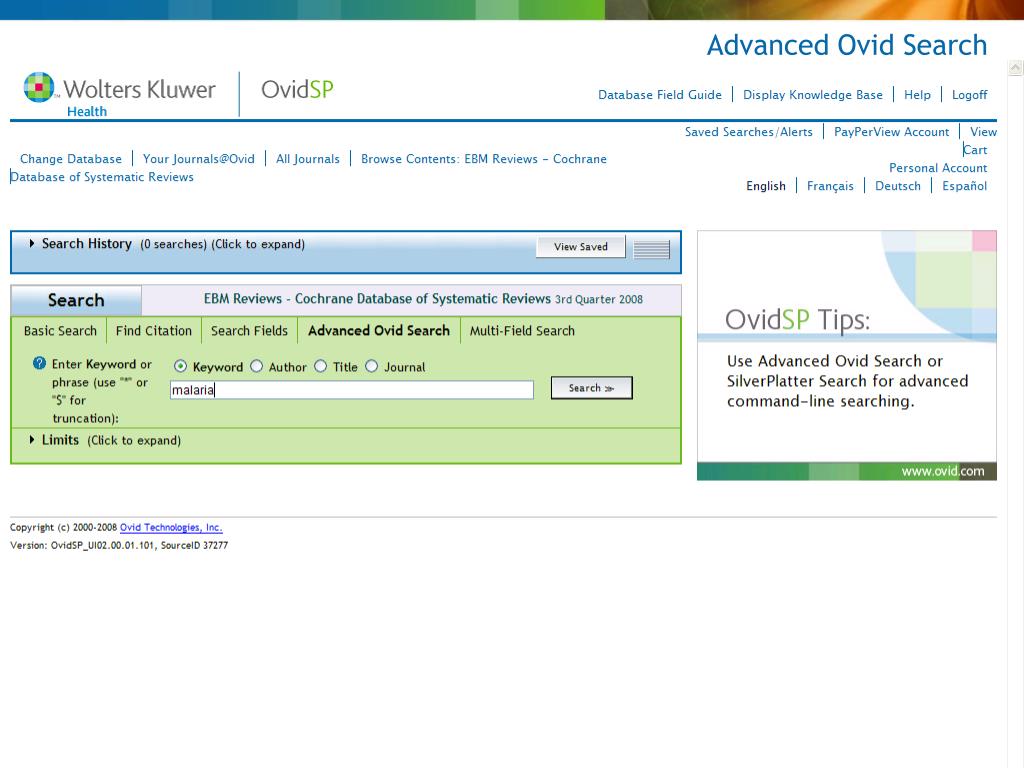
Task: Select the English language option
Action: 766,186
